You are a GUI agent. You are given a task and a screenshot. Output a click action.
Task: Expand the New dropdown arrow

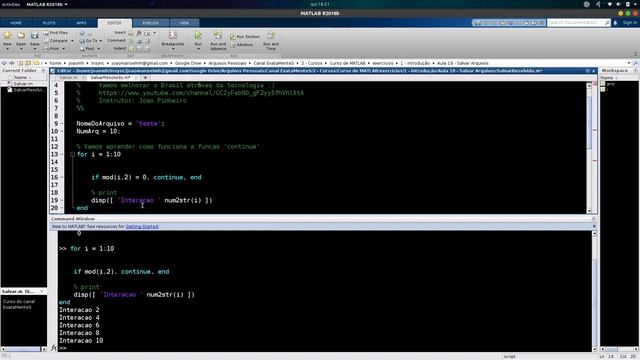(7, 49)
